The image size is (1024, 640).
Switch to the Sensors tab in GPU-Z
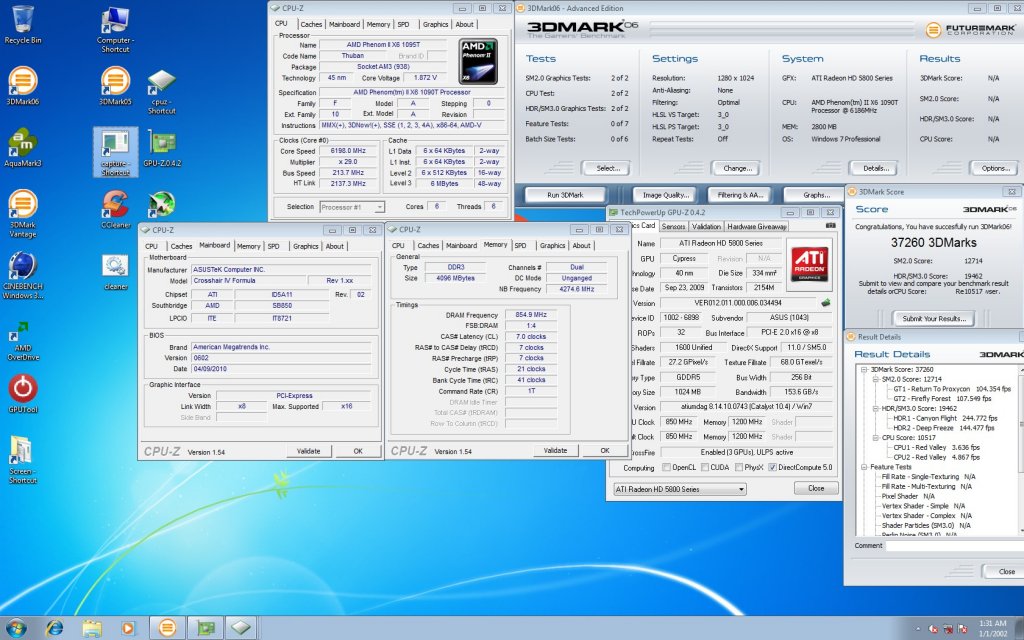pos(673,227)
